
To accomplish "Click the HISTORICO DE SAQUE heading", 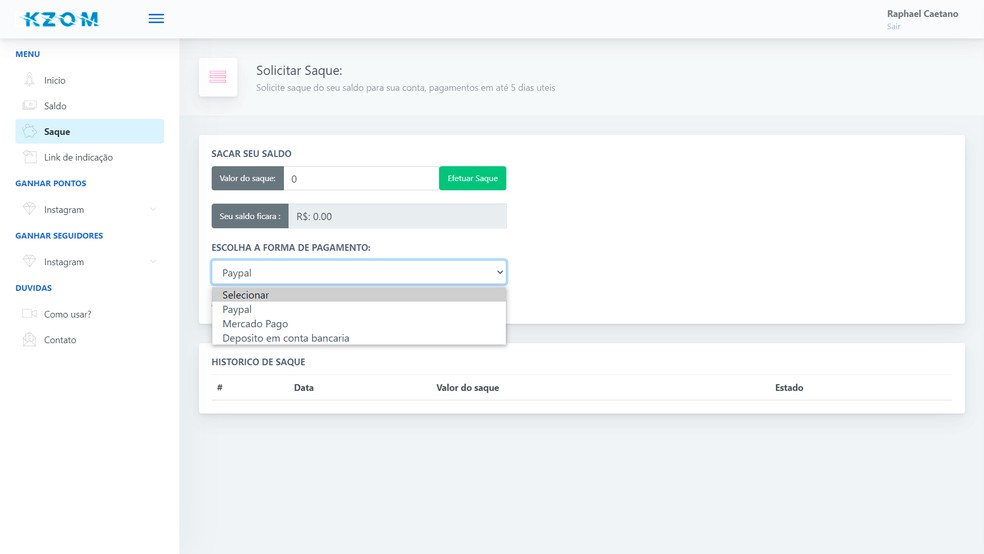I will [259, 362].
